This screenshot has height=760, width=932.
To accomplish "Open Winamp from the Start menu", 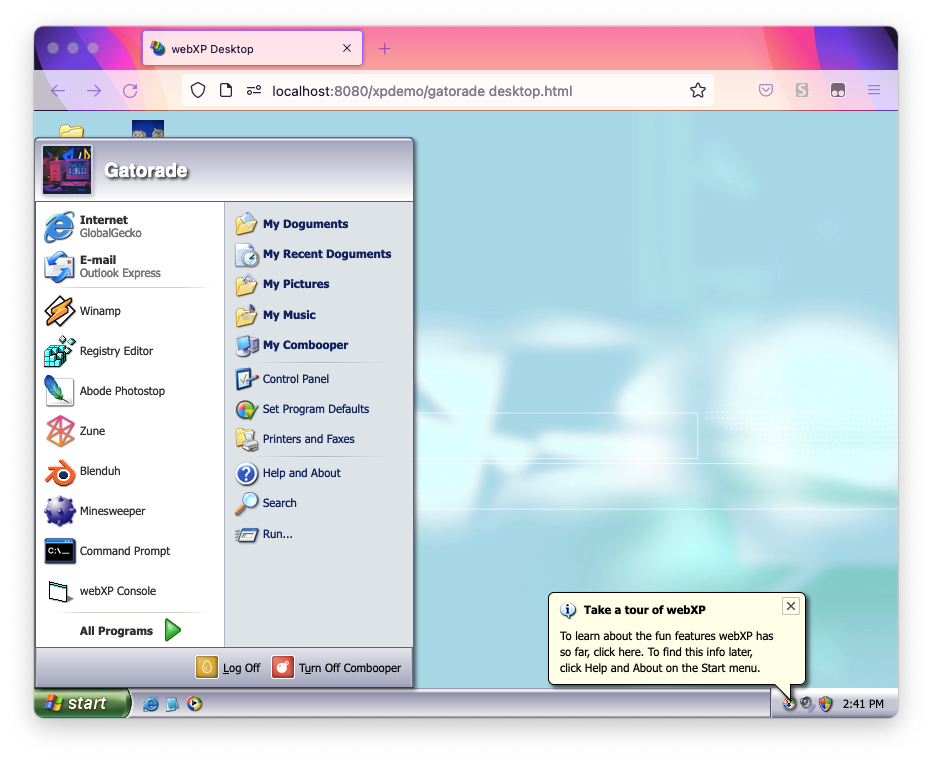I will [x=100, y=311].
